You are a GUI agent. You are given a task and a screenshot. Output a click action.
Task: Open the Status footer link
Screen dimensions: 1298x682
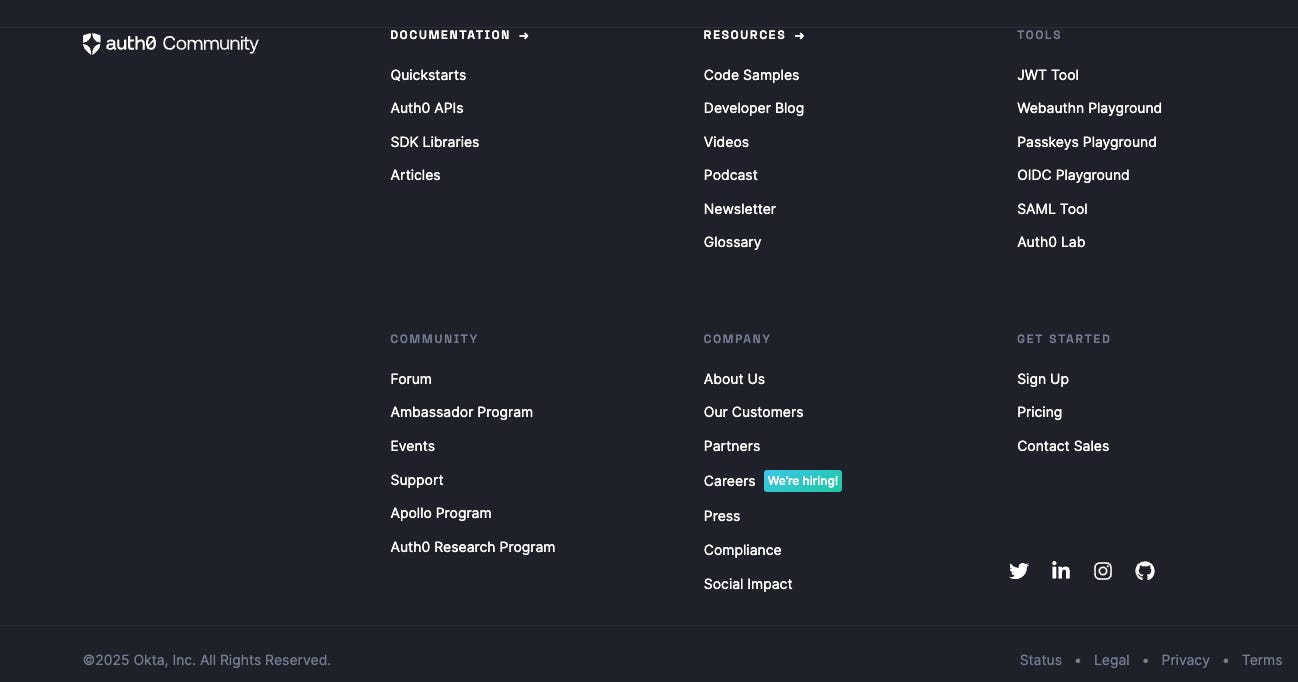pos(1041,660)
